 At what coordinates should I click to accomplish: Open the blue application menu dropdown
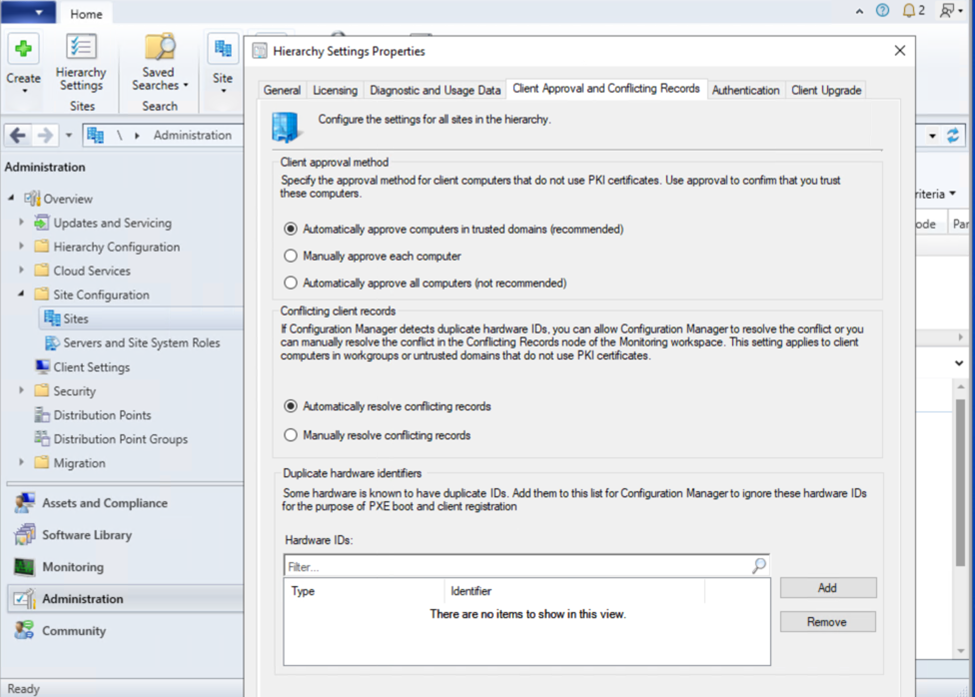coord(29,12)
